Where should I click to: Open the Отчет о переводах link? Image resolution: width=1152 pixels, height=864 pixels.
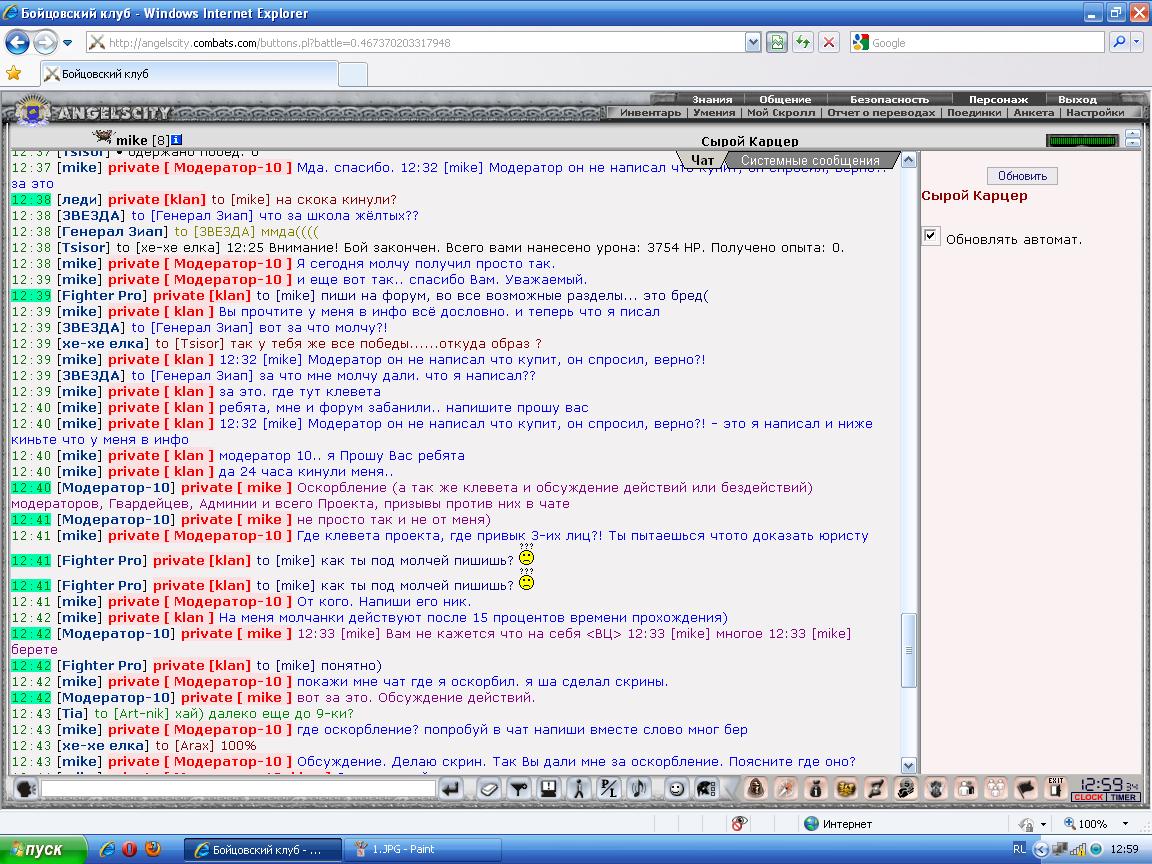click(x=881, y=112)
